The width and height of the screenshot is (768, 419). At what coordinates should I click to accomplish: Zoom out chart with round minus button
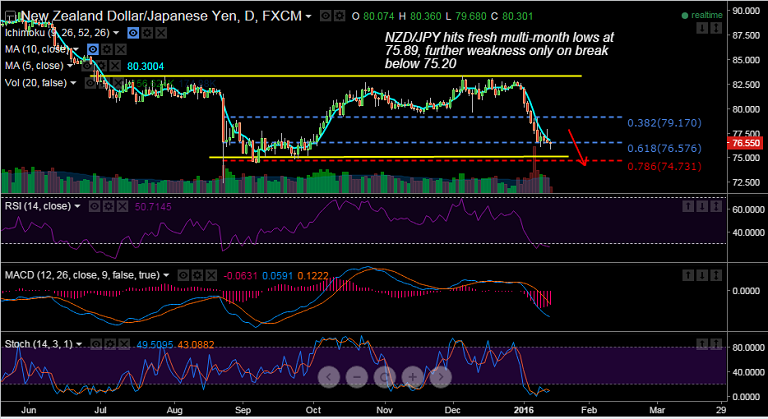tap(357, 377)
